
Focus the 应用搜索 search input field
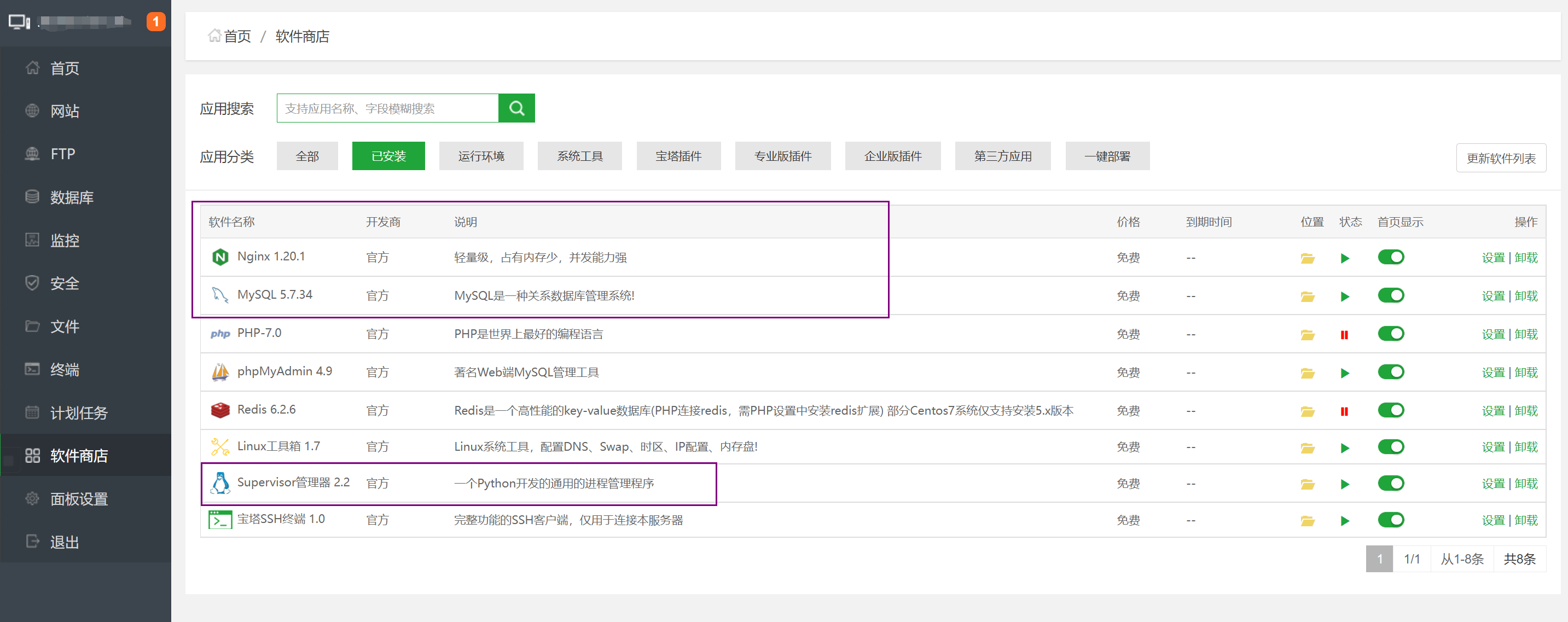[387, 108]
